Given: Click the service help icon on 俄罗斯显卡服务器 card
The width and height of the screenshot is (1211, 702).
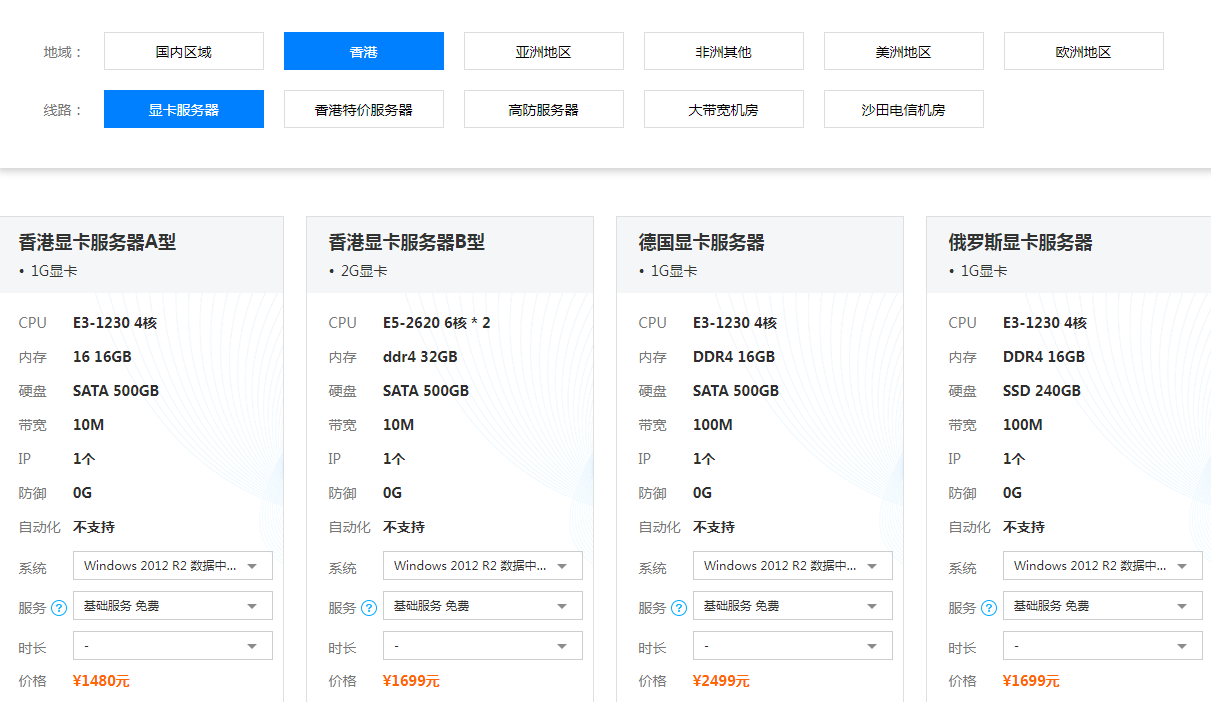Looking at the screenshot, I should tap(990, 605).
